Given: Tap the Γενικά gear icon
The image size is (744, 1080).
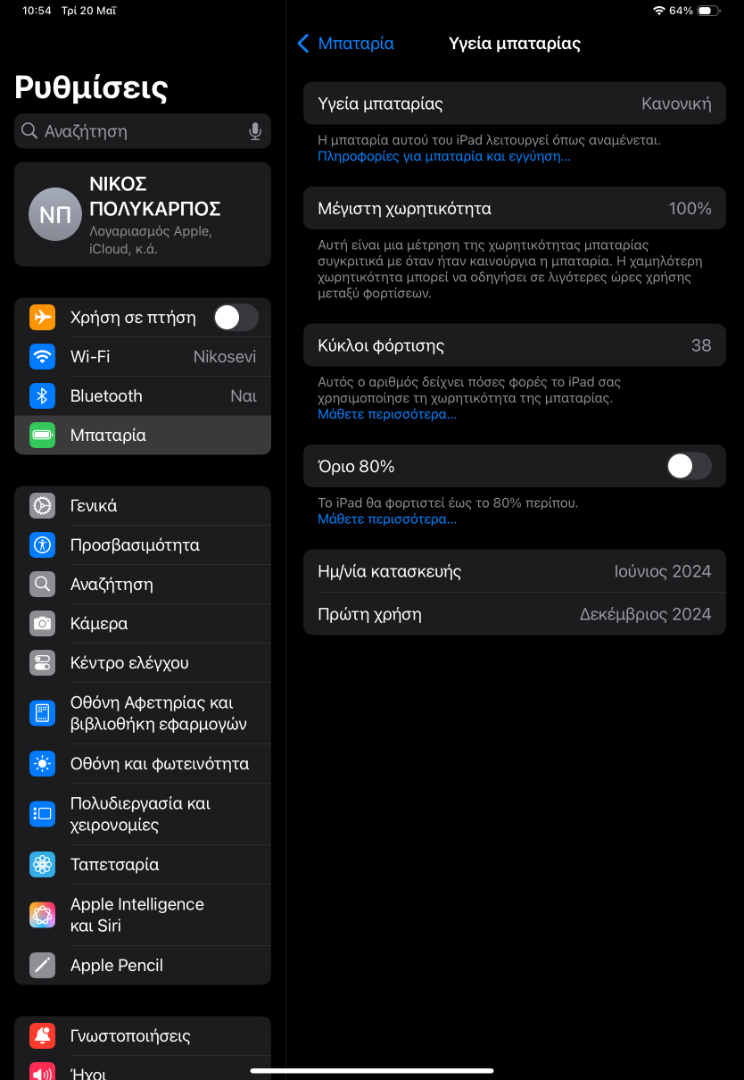Looking at the screenshot, I should pos(42,506).
